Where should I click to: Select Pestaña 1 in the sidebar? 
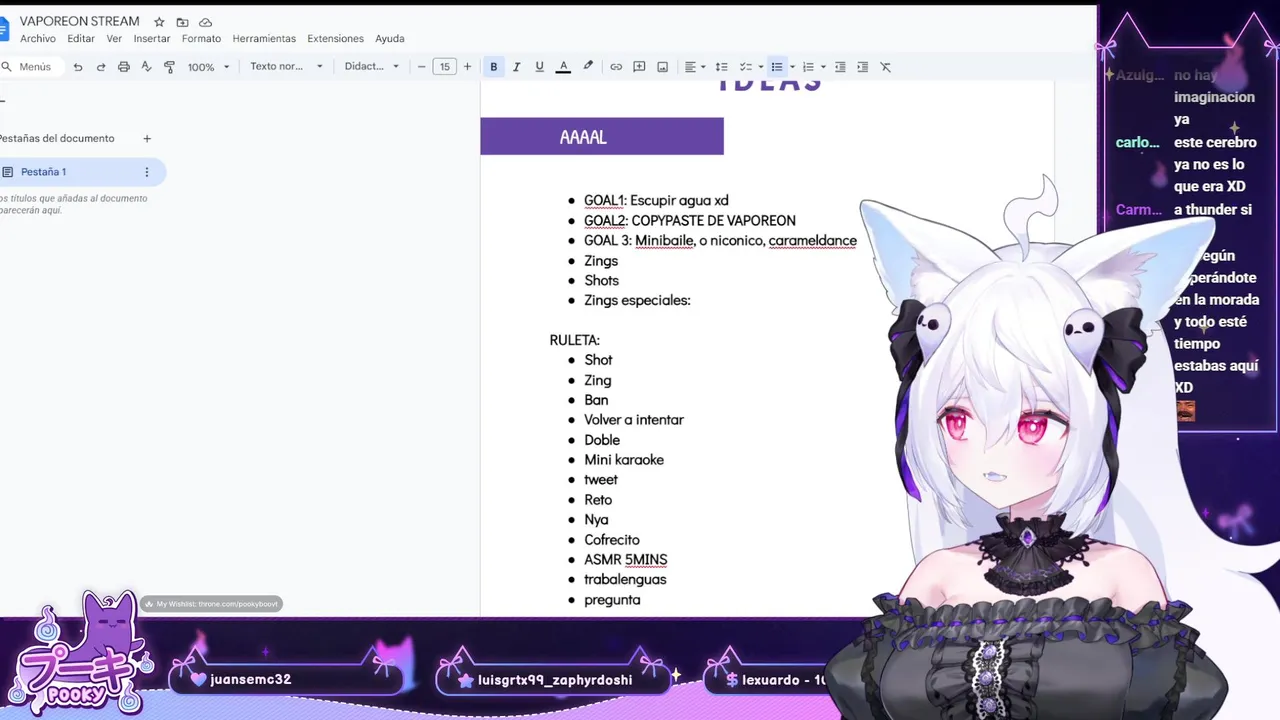coord(80,172)
